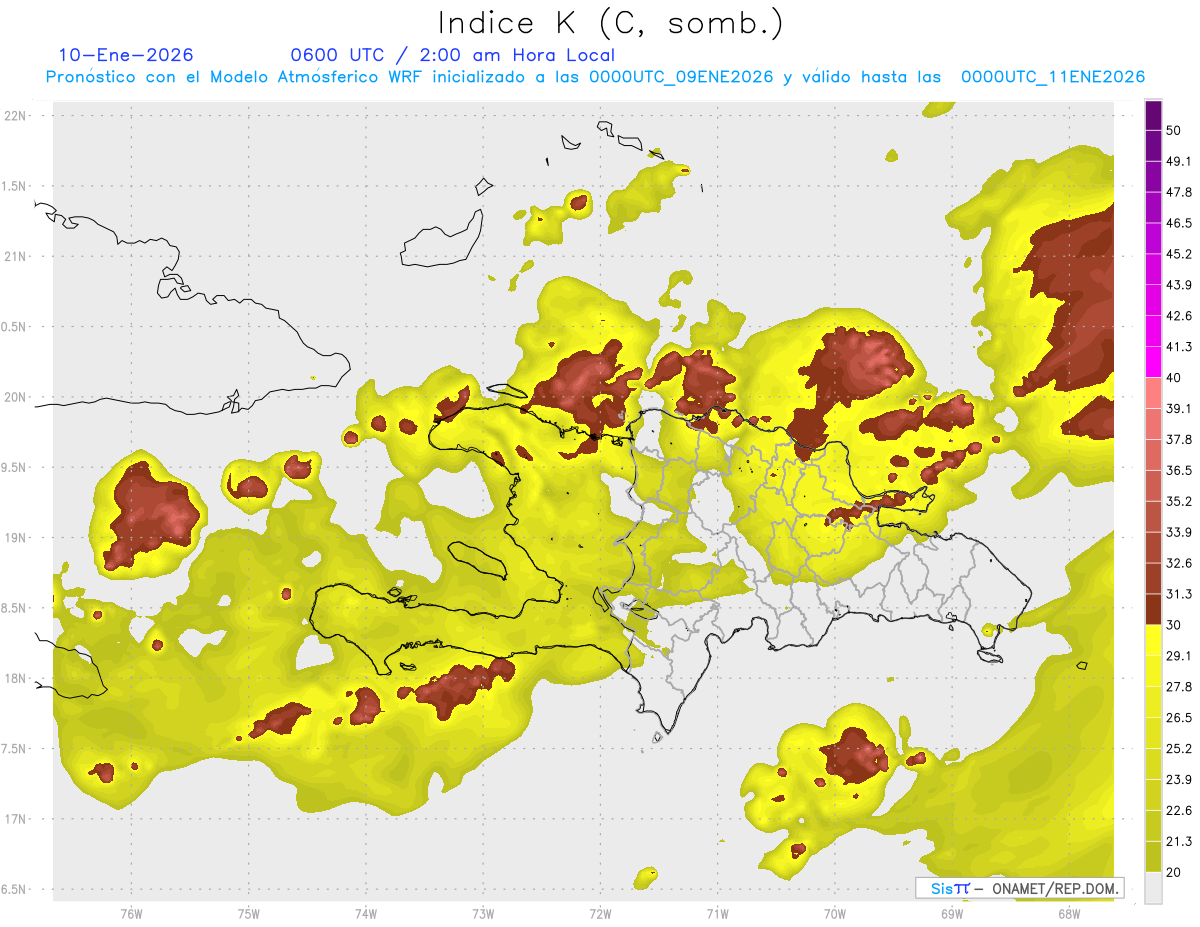
Task: Click the '71W' longitude label
Action: [x=717, y=914]
